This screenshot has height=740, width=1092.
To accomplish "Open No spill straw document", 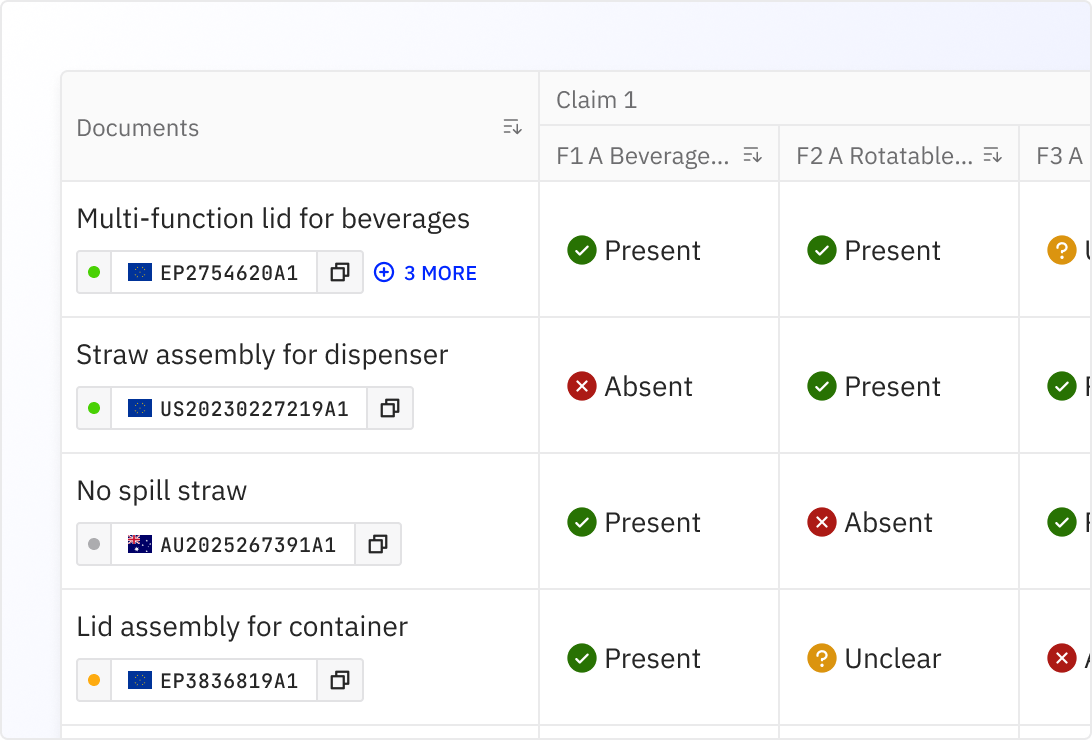I will pos(162,491).
